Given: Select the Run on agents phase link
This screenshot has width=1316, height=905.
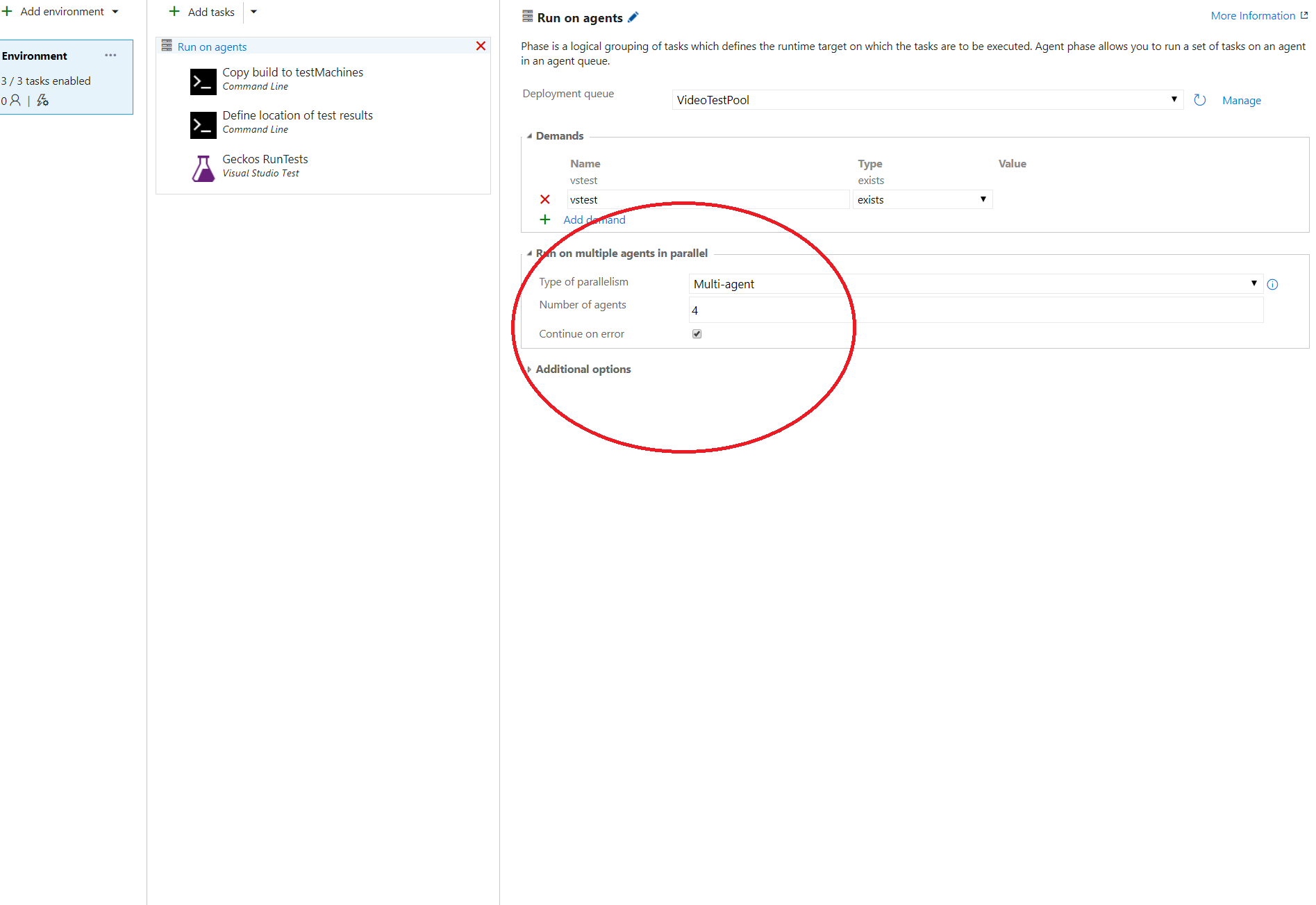Looking at the screenshot, I should coord(212,47).
